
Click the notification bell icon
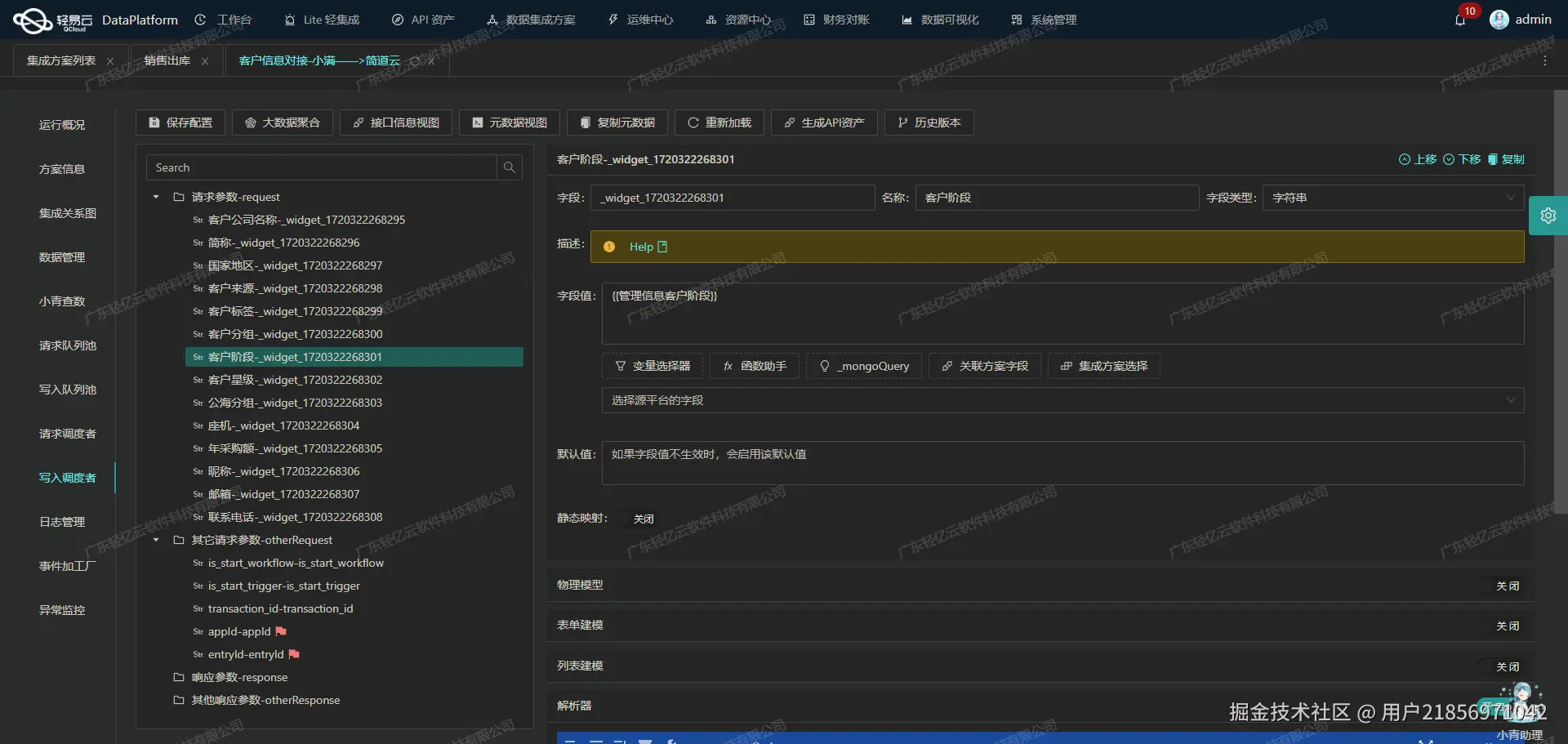1462,20
